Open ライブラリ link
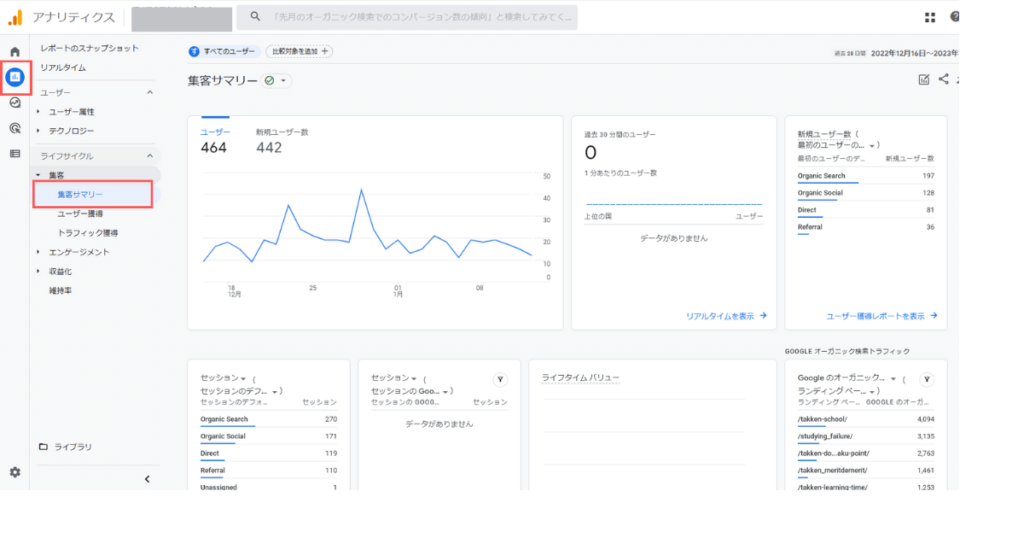This screenshot has width=1024, height=538. click(x=73, y=447)
